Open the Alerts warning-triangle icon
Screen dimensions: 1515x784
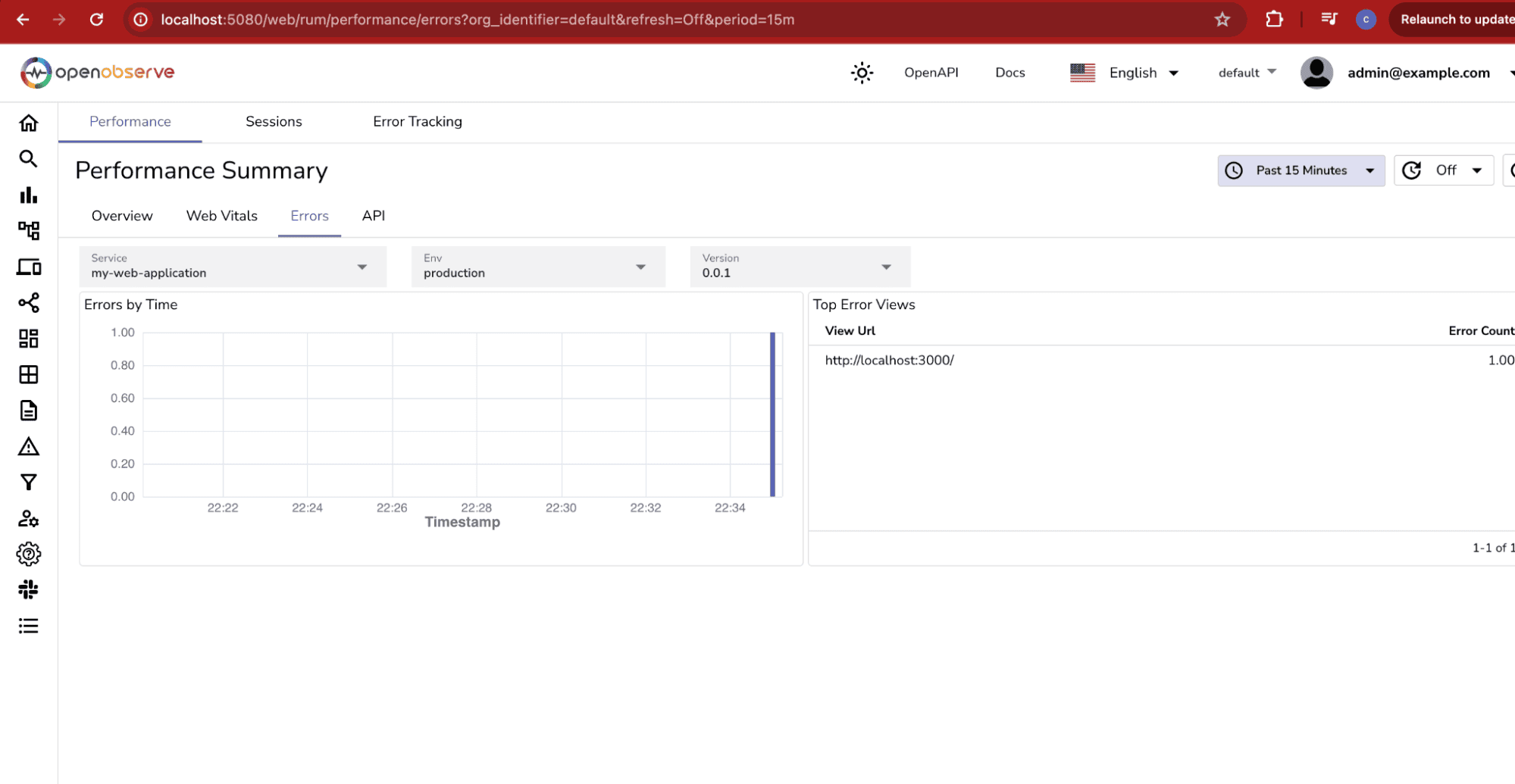point(28,446)
